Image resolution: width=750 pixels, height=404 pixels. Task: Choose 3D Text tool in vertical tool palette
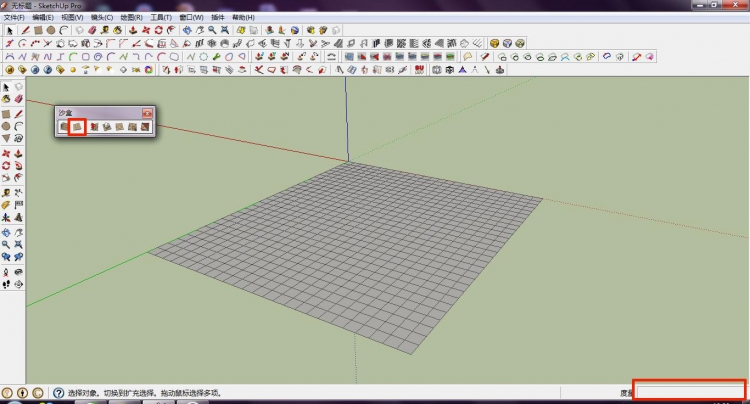19,218
